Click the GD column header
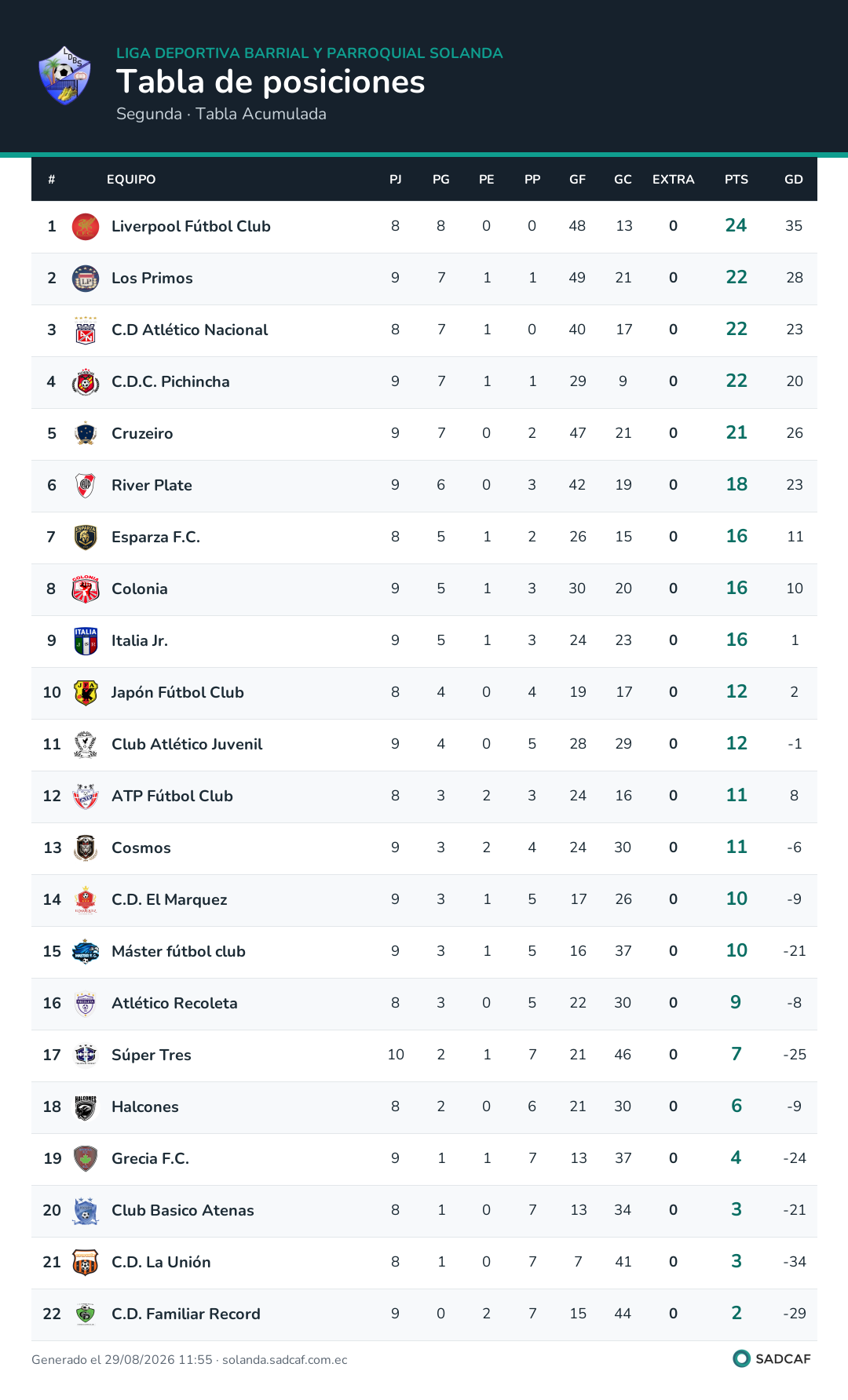 click(794, 180)
